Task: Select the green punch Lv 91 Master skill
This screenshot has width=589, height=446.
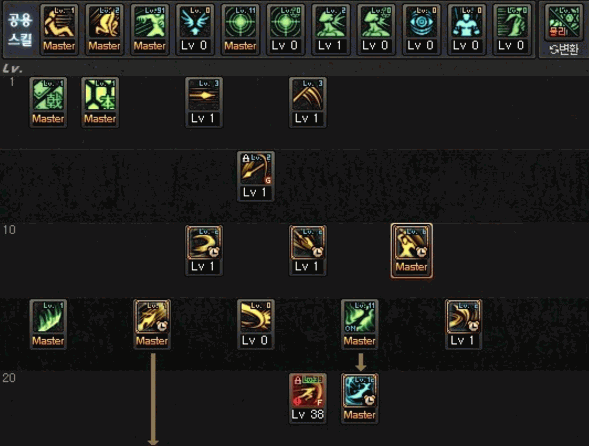Action: click(x=150, y=30)
